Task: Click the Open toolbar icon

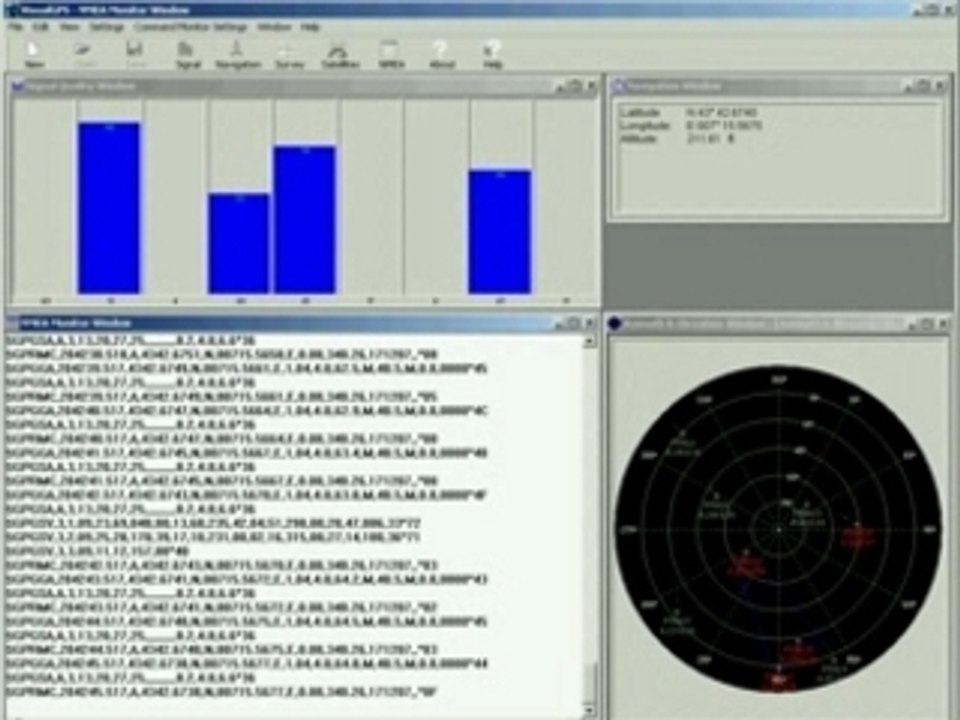Action: click(84, 54)
